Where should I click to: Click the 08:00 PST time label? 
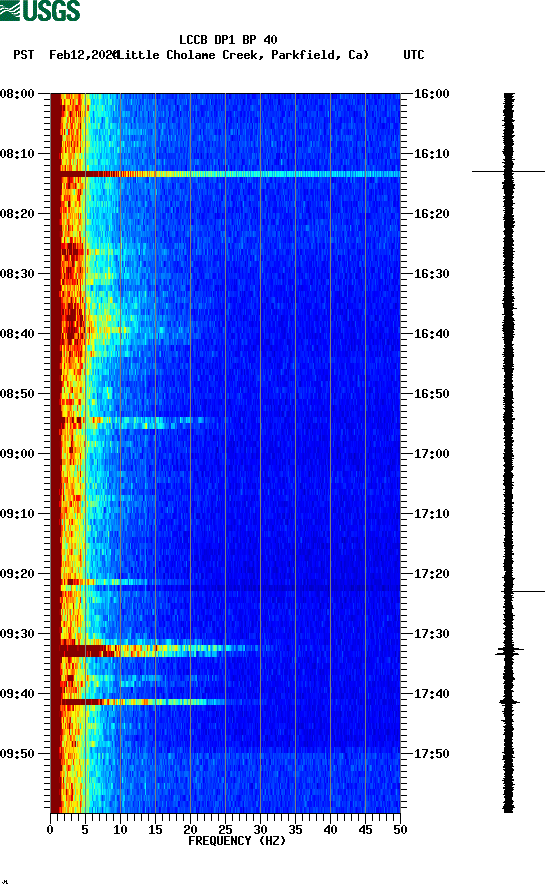pos(18,93)
